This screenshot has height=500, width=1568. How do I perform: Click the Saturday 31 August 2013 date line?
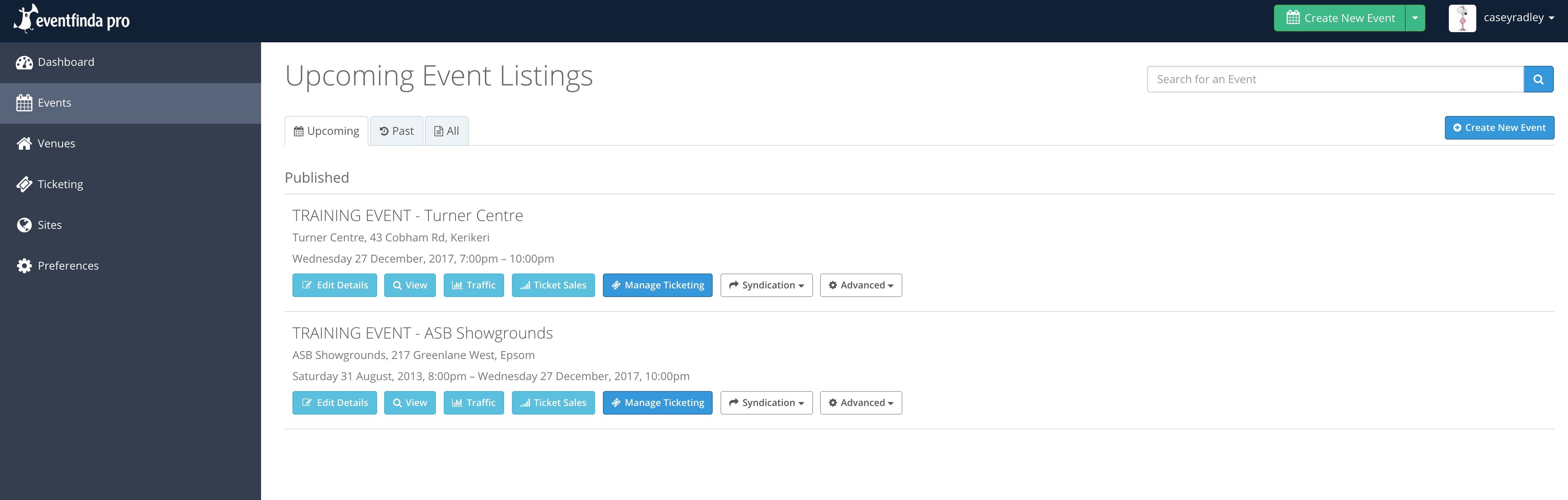coord(491,377)
